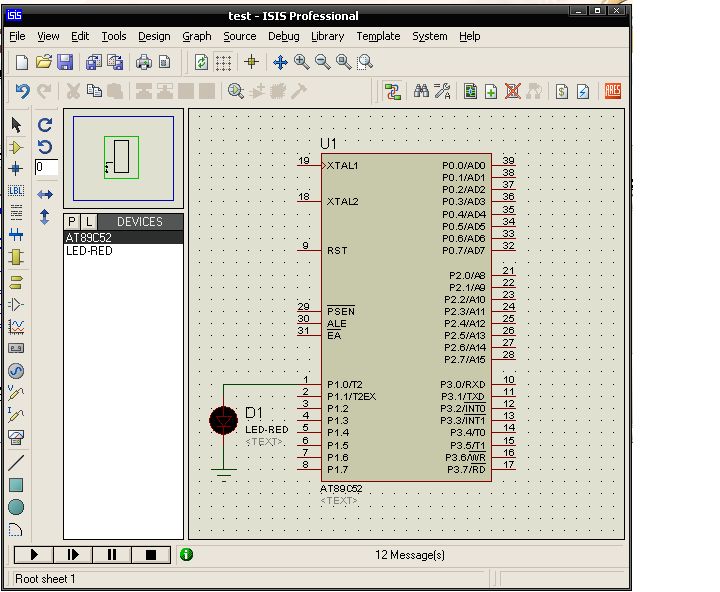720x592 pixels.
Task: Select the 2D Box drawing tool
Action: coord(16,485)
